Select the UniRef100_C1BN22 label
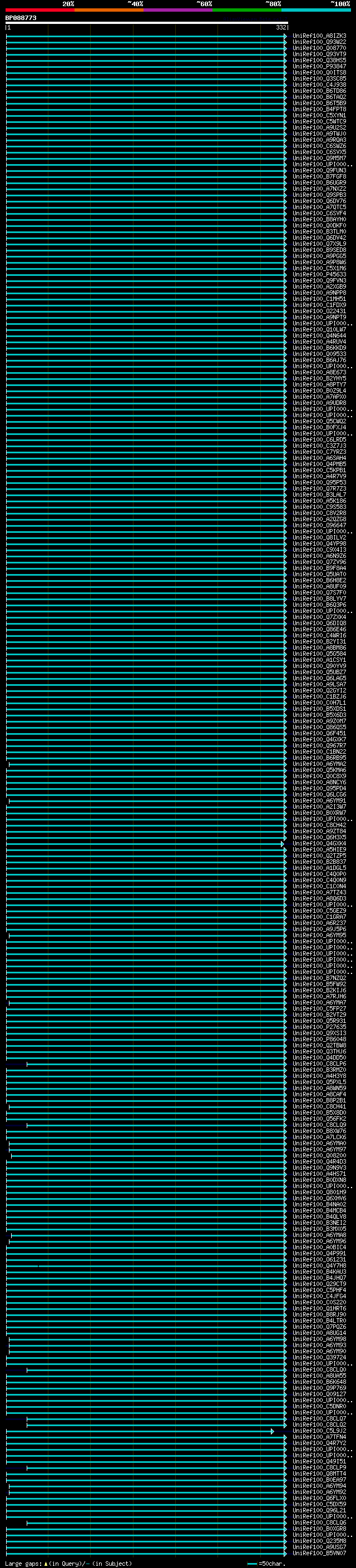The image size is (356, 1568). [319, 752]
